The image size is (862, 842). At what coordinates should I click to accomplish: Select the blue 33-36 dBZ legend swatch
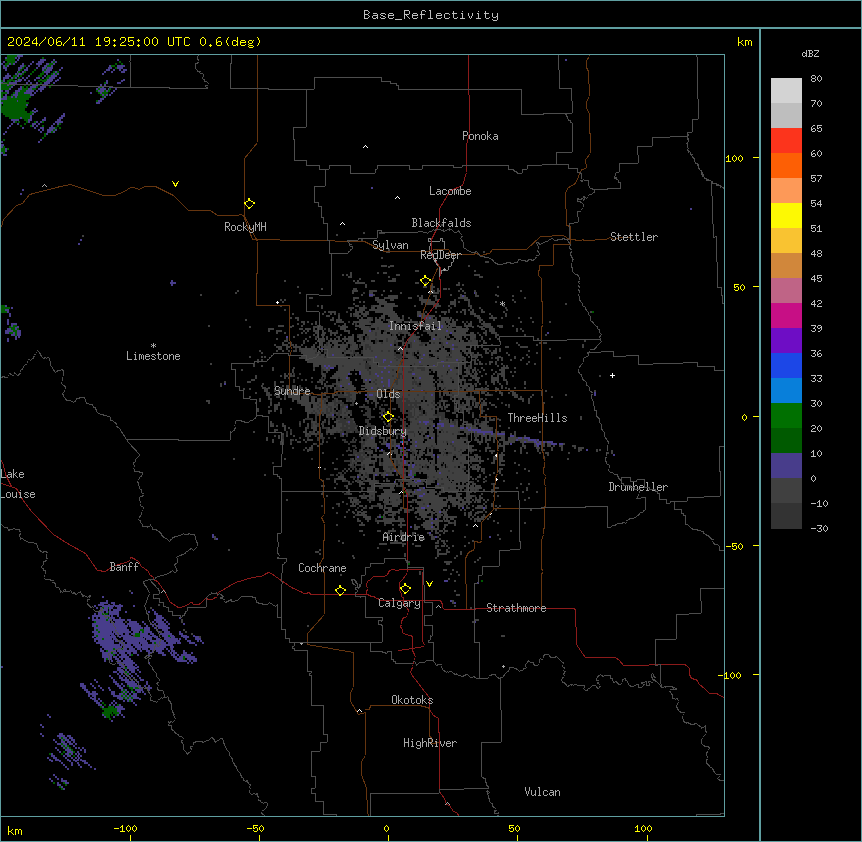786,365
